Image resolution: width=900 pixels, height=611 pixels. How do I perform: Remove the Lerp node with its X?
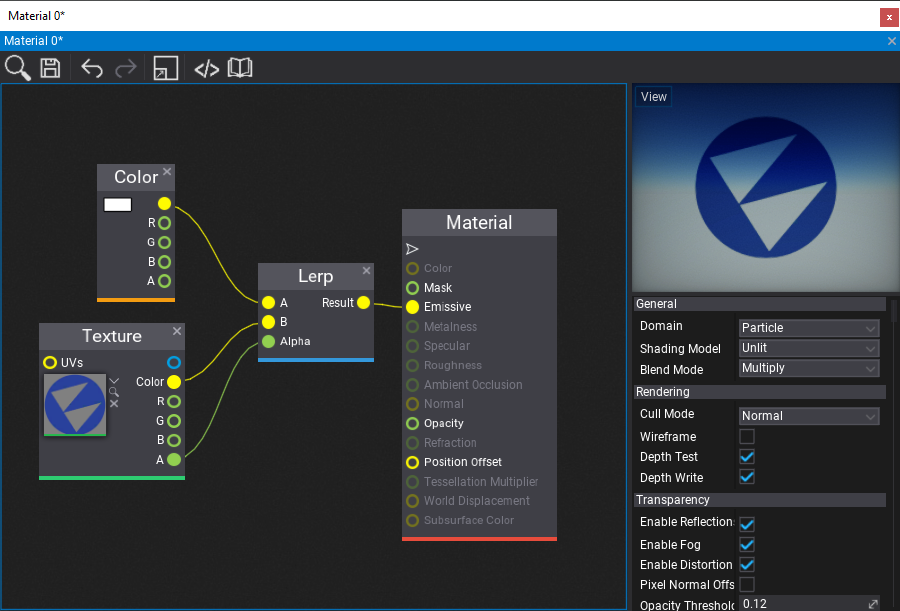pyautogui.click(x=366, y=270)
